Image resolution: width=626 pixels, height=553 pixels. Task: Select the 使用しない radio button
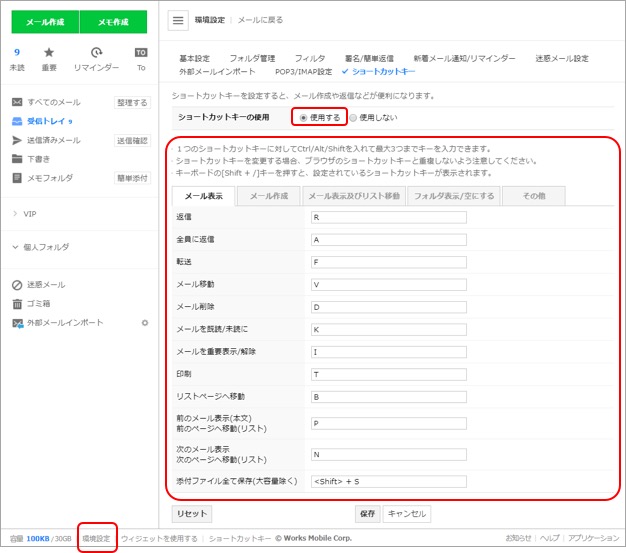coord(353,117)
